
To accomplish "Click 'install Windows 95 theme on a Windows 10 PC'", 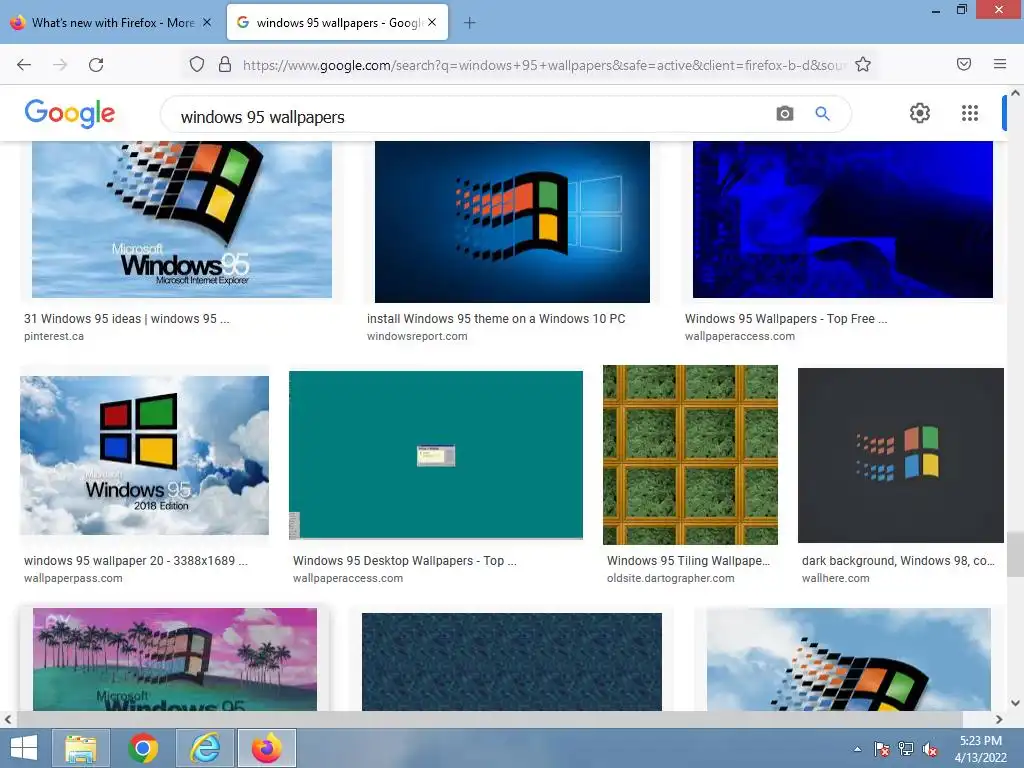I will coord(496,319).
